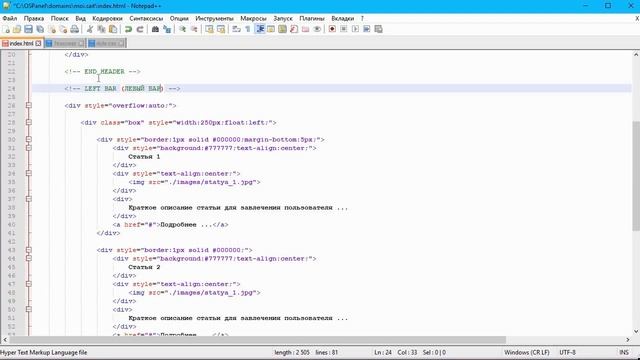Image resolution: width=640 pixels, height=360 pixels.
Task: Toggle Show All Characters pilcrow icon
Action: tap(248, 29)
